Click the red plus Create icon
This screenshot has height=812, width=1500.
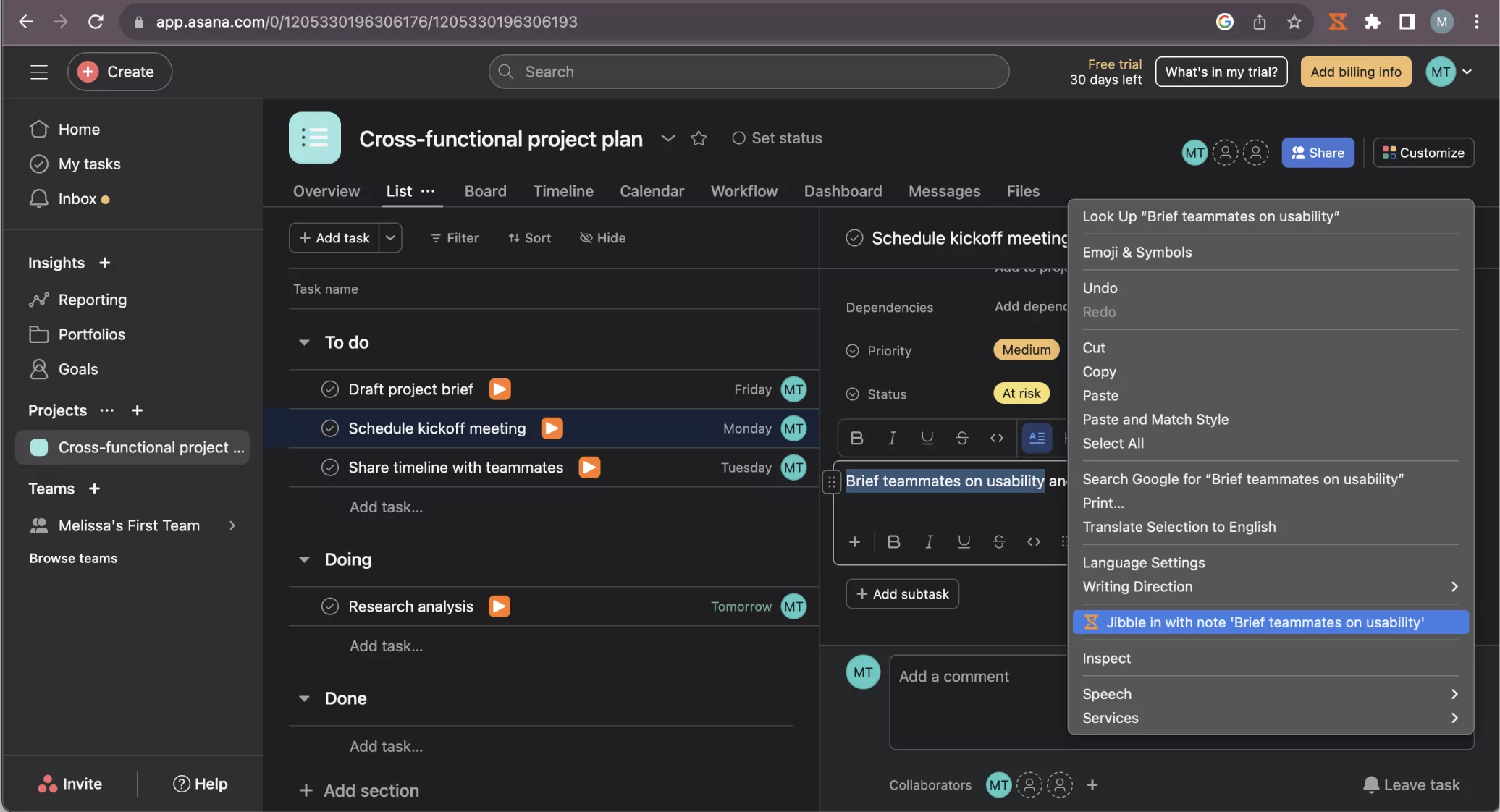tap(88, 72)
